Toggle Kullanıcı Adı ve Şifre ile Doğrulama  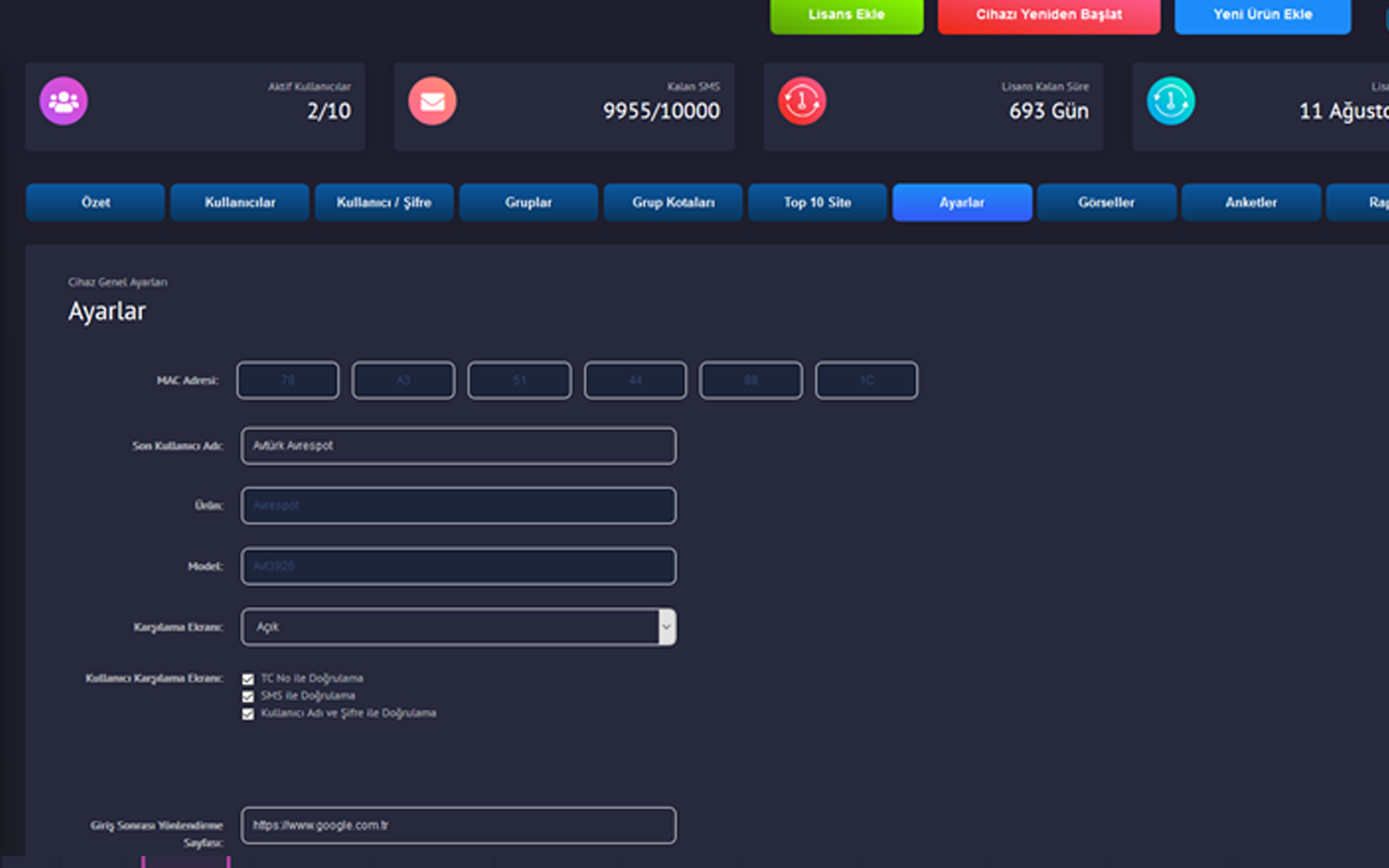pos(248,714)
